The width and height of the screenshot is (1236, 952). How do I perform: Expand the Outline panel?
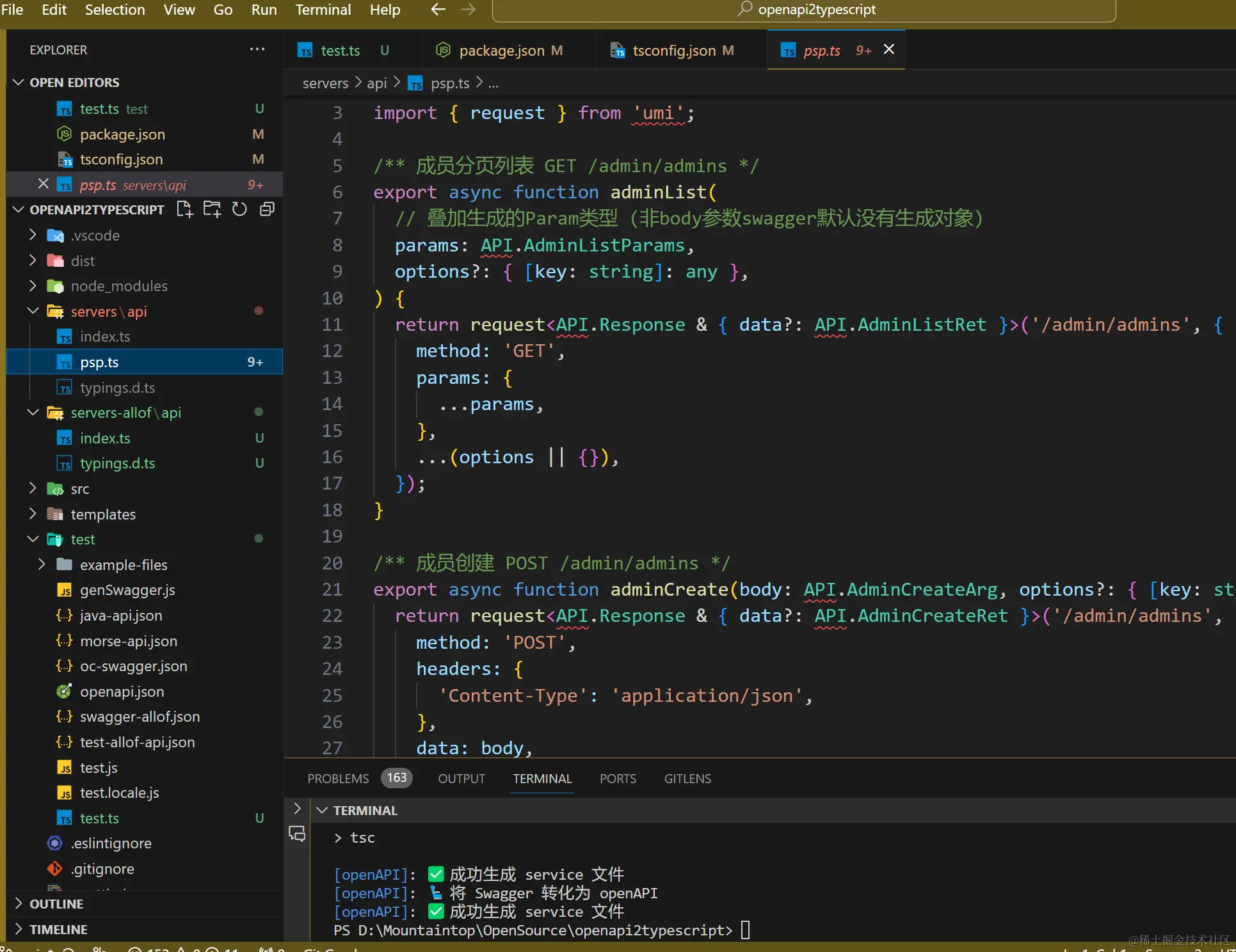(x=19, y=903)
